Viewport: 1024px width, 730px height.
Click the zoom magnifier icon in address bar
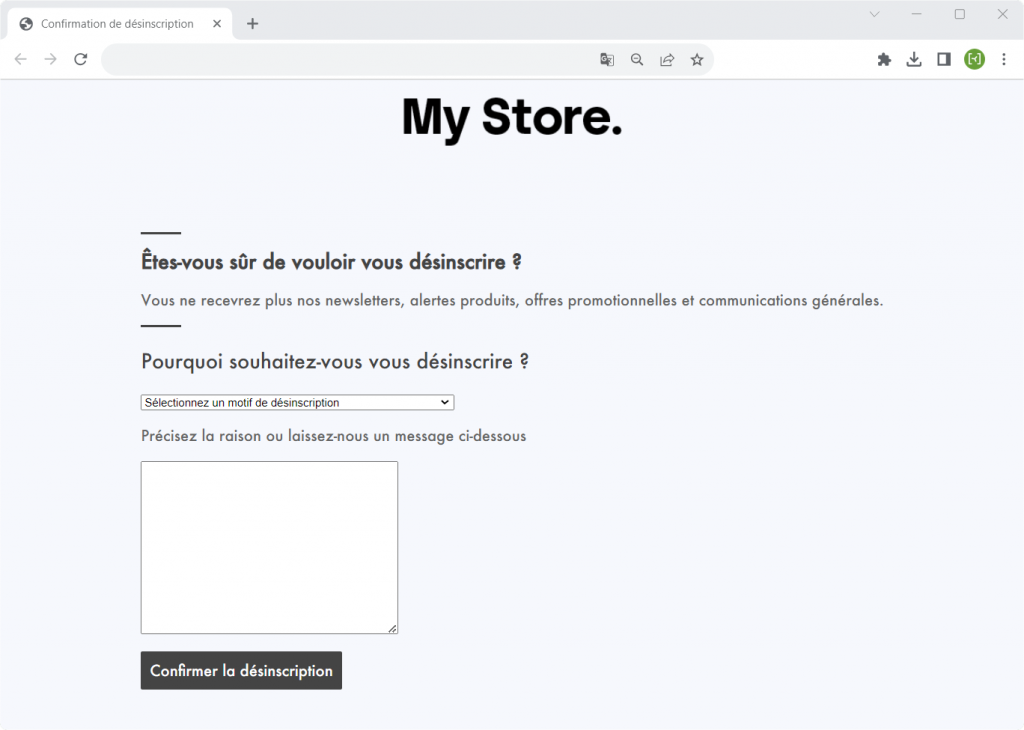pos(637,60)
